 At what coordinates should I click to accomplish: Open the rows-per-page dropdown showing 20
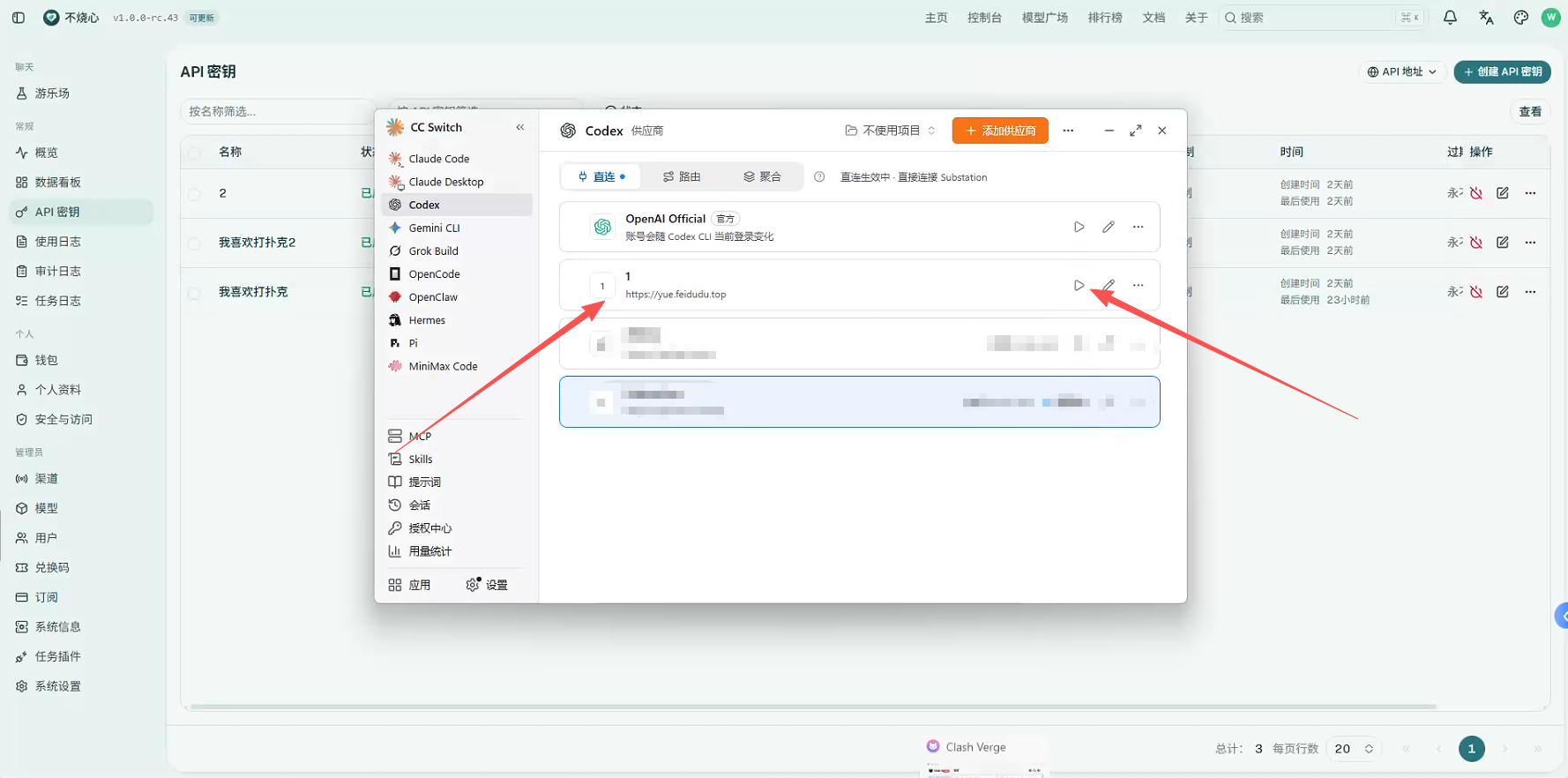1353,749
